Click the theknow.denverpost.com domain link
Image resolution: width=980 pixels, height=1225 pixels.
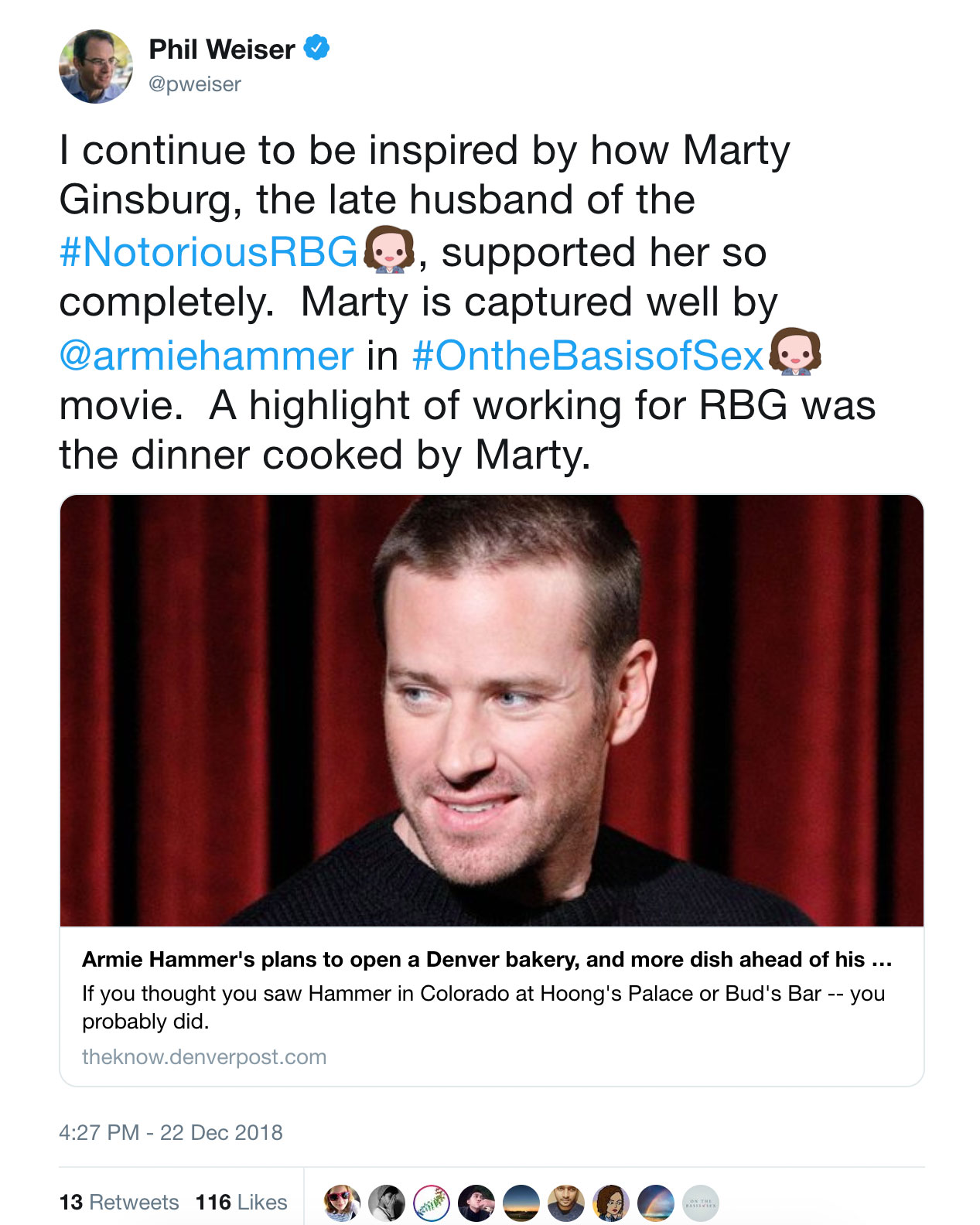click(204, 1056)
